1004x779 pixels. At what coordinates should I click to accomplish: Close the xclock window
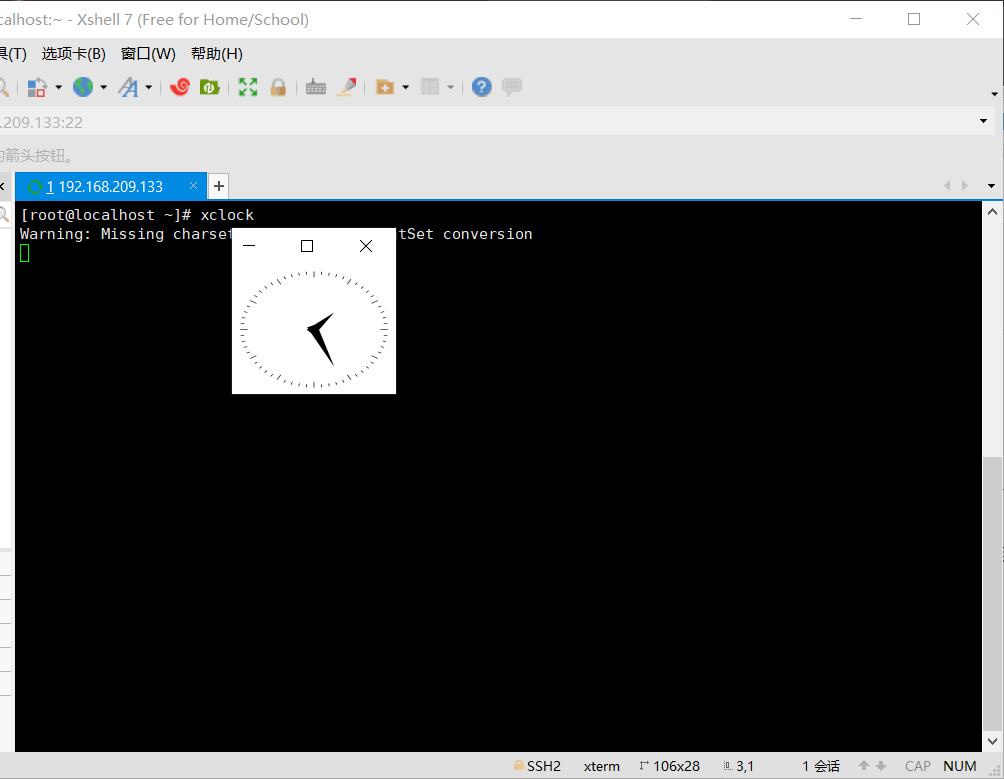pos(366,246)
